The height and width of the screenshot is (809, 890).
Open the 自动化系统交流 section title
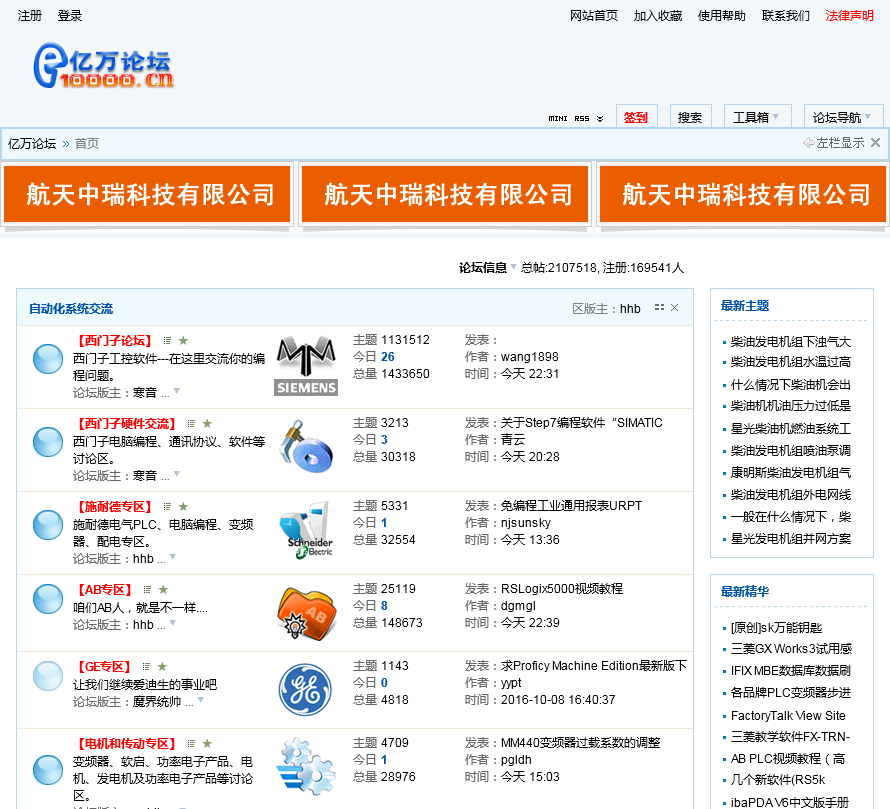coord(71,309)
